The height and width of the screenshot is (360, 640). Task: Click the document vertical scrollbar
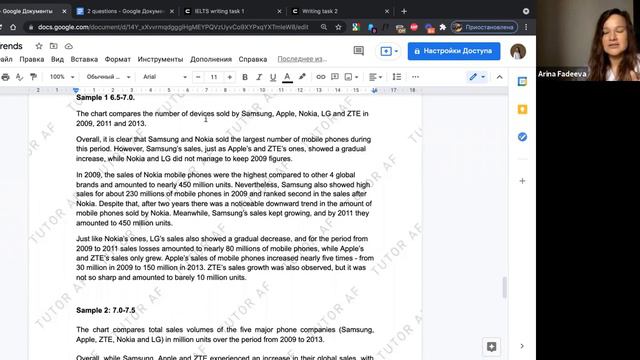pyautogui.click(x=504, y=287)
